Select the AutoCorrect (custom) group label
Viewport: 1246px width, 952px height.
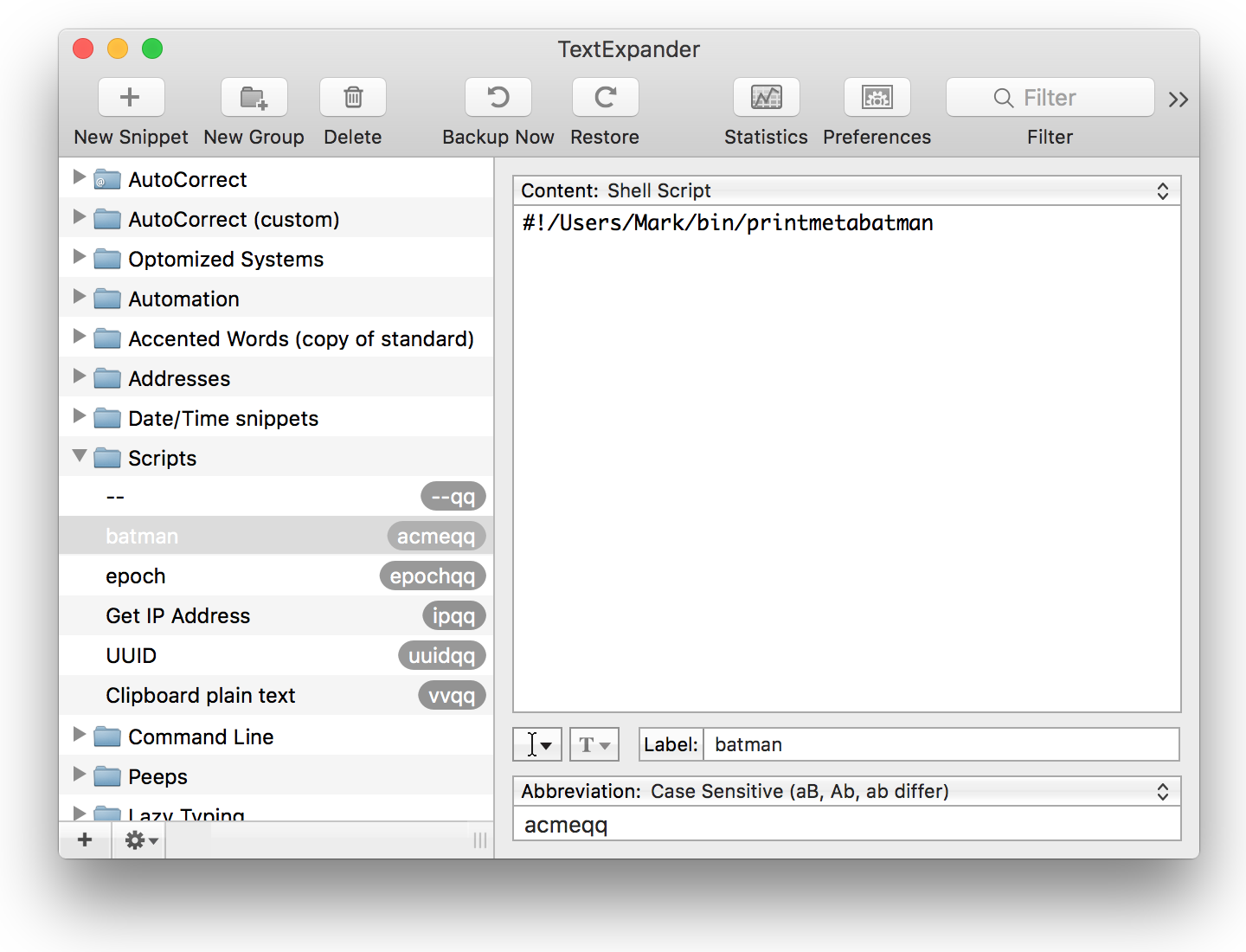click(234, 219)
